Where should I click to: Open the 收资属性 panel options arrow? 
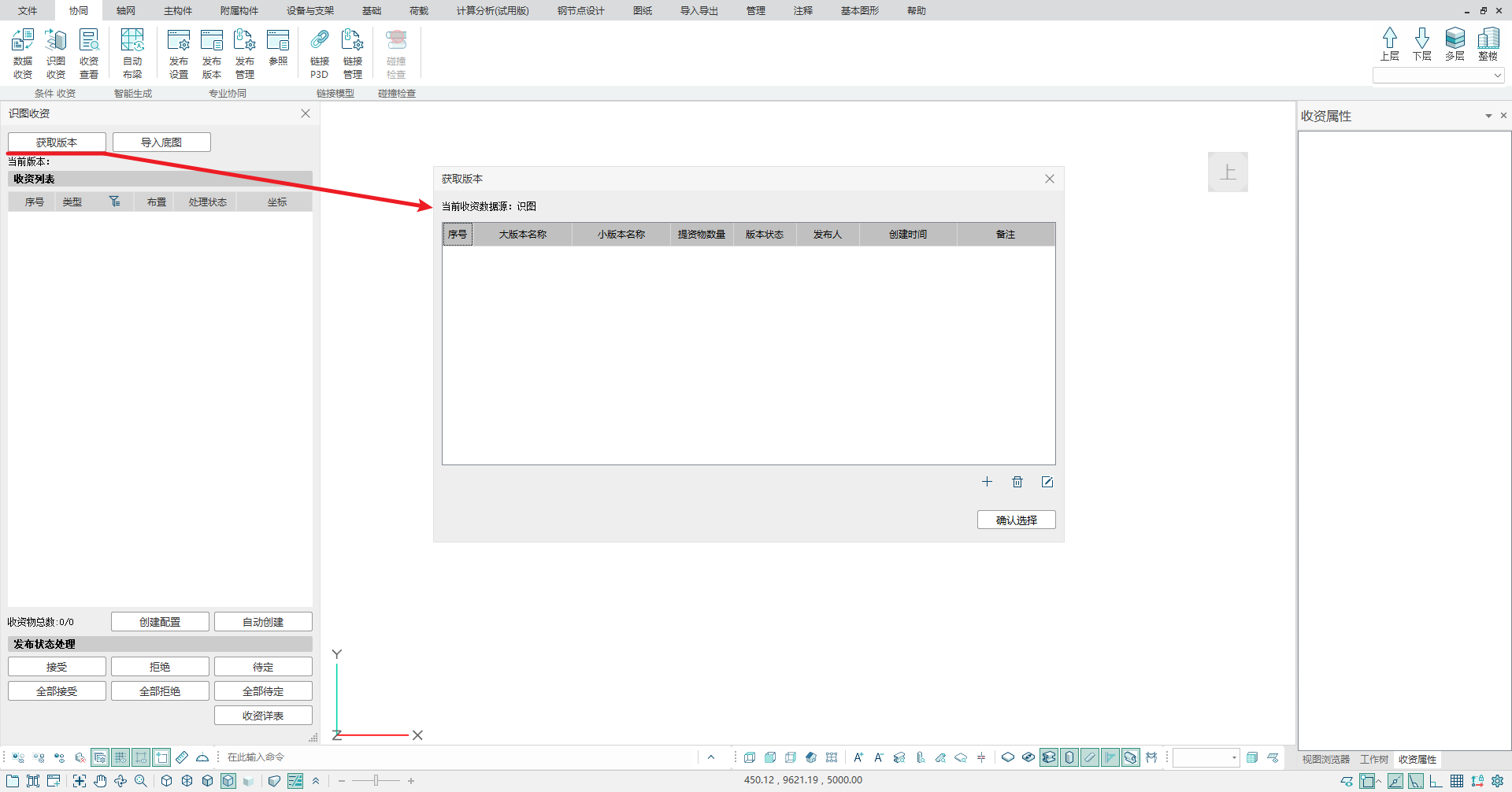click(x=1488, y=116)
